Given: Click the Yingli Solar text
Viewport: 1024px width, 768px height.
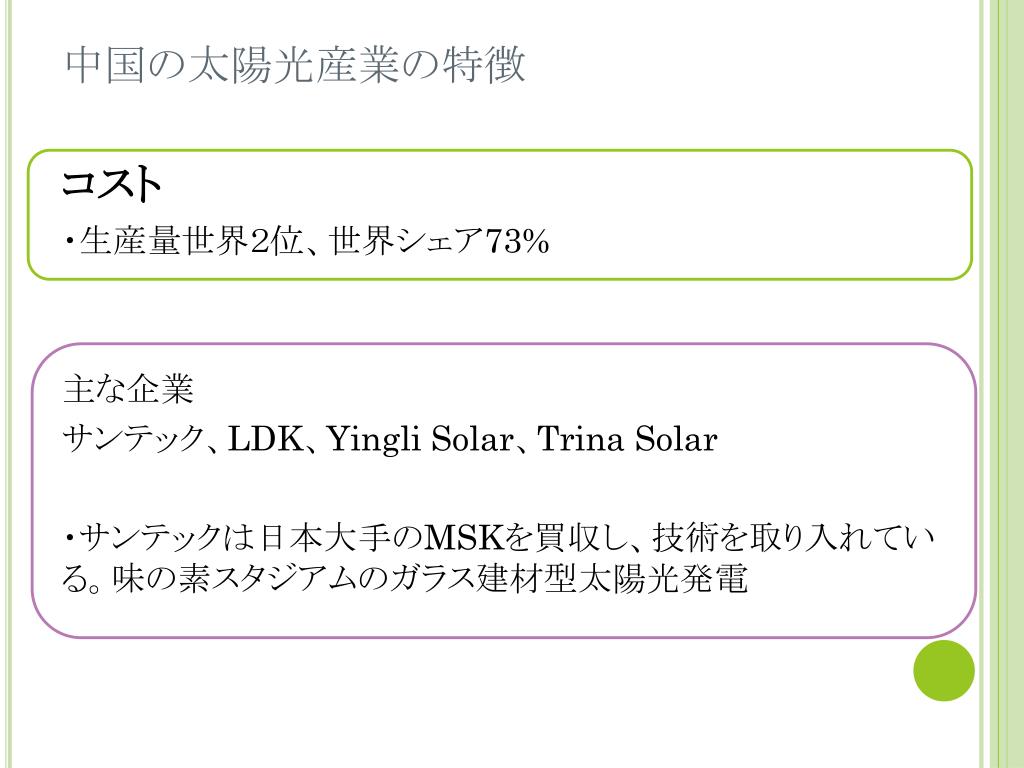Looking at the screenshot, I should pyautogui.click(x=419, y=438).
